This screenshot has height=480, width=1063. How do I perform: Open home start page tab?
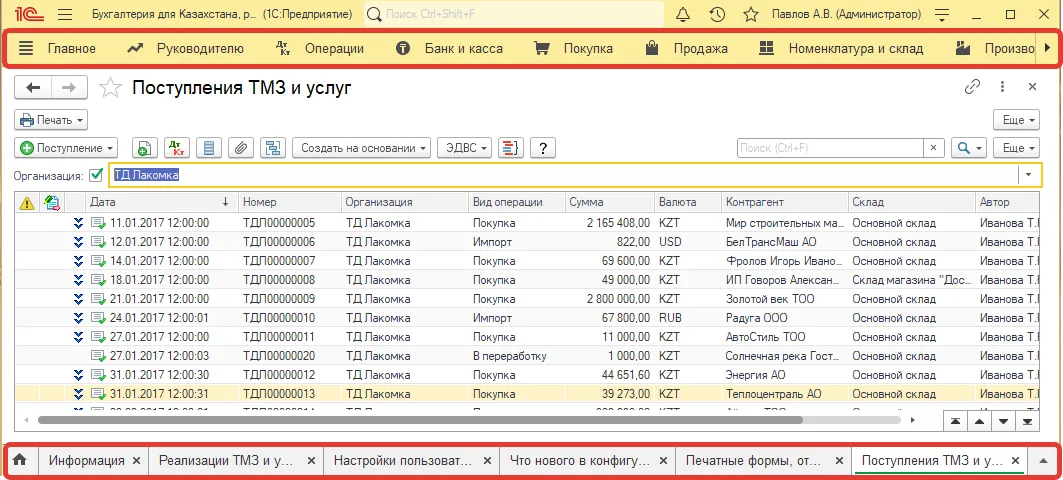20,460
